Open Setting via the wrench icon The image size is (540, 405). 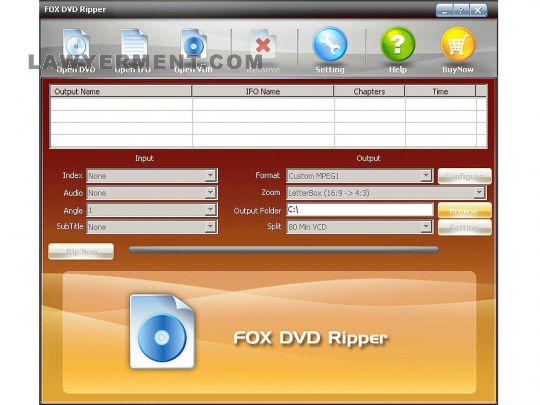click(330, 45)
